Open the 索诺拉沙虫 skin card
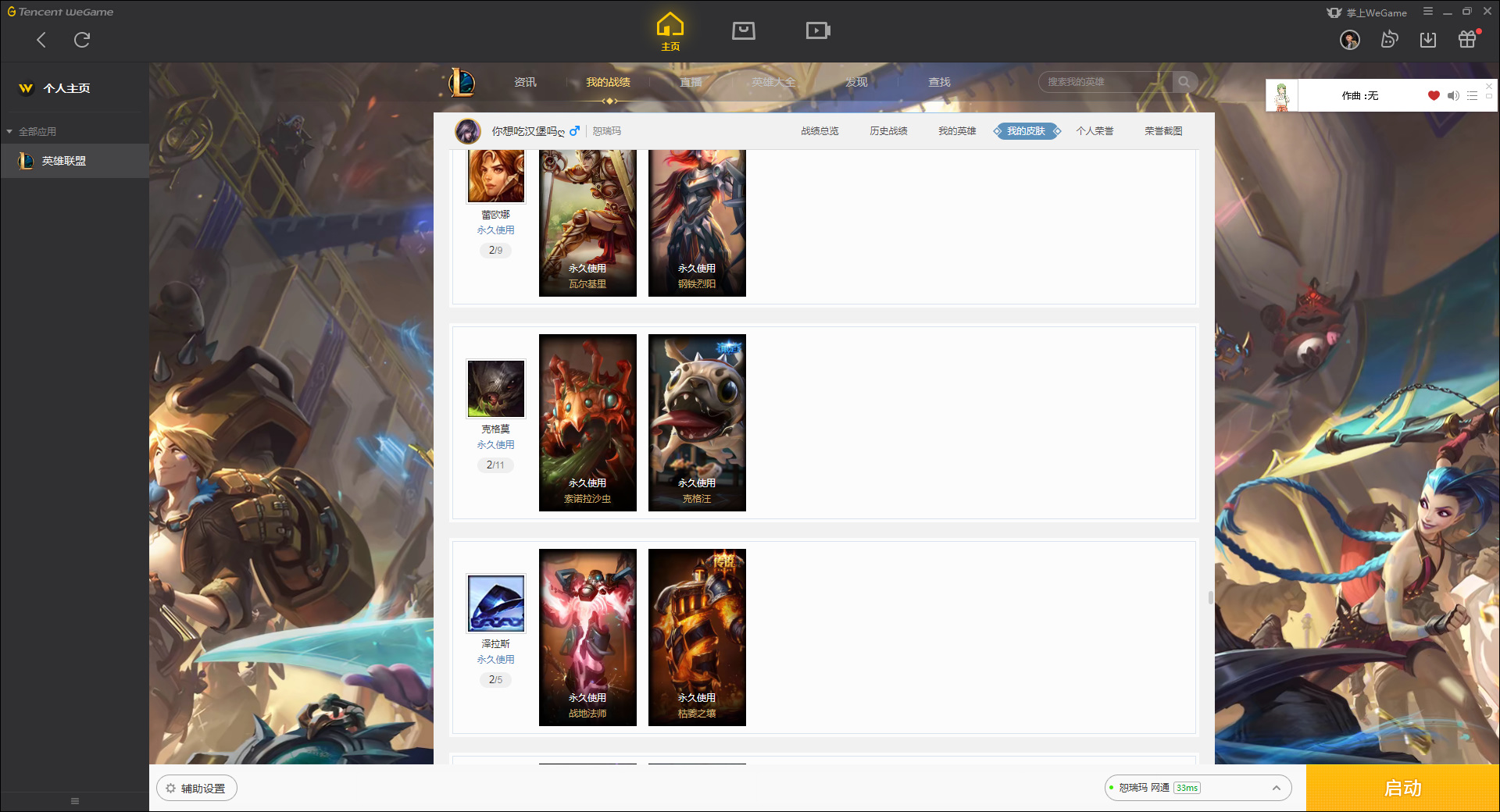Viewport: 1500px width, 812px height. pos(587,422)
